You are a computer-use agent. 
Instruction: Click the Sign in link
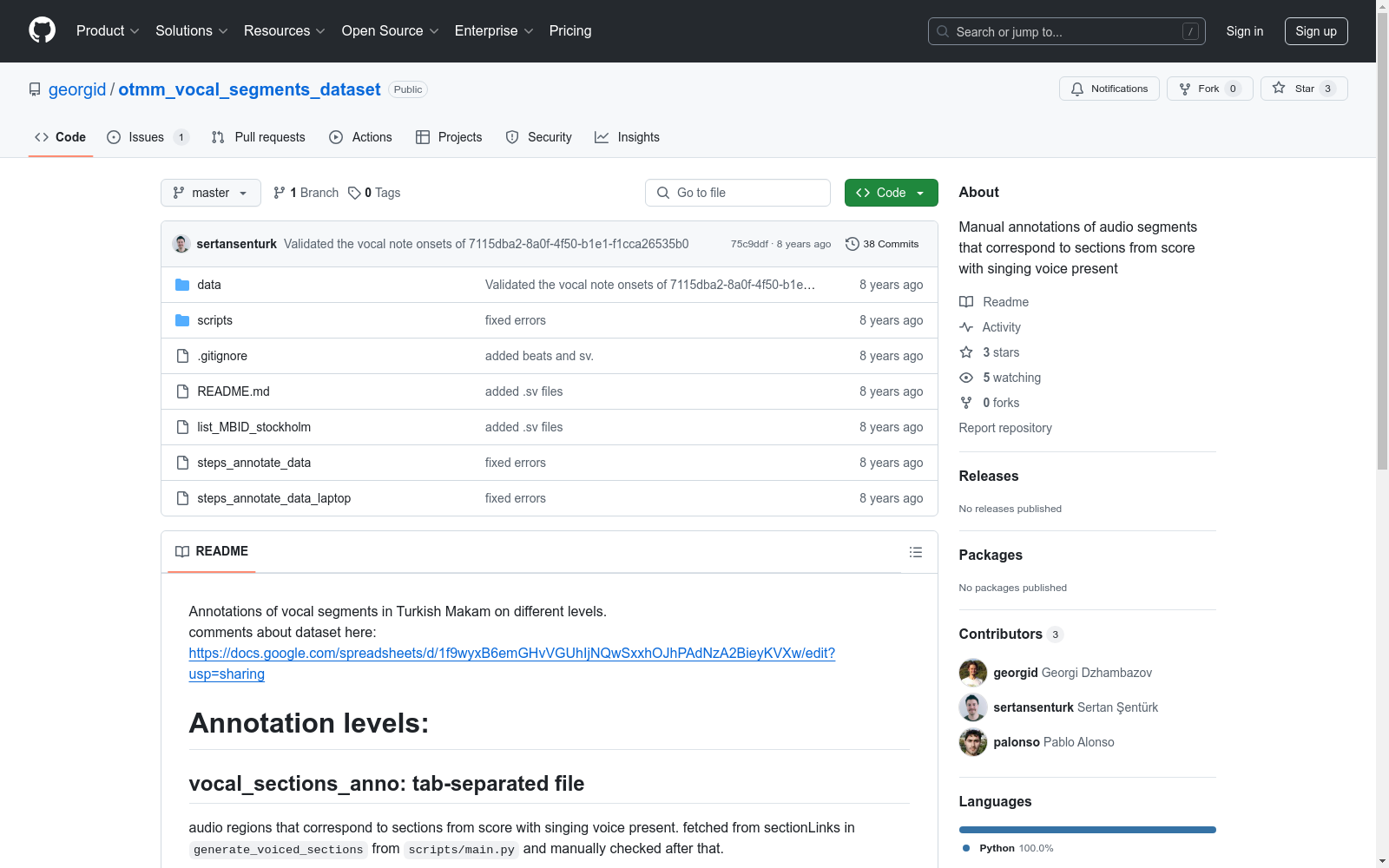(x=1245, y=31)
